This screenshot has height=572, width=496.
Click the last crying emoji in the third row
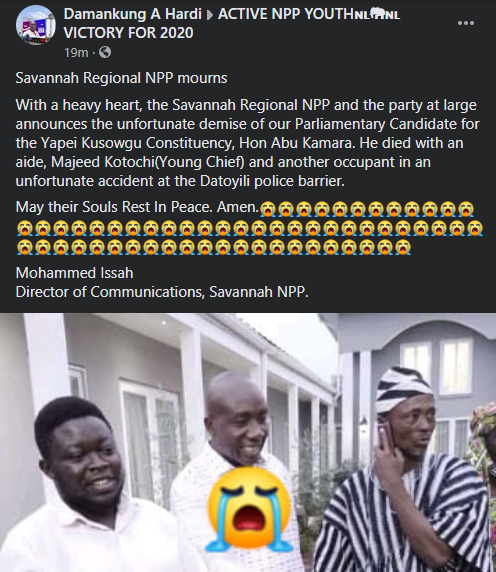(403, 247)
